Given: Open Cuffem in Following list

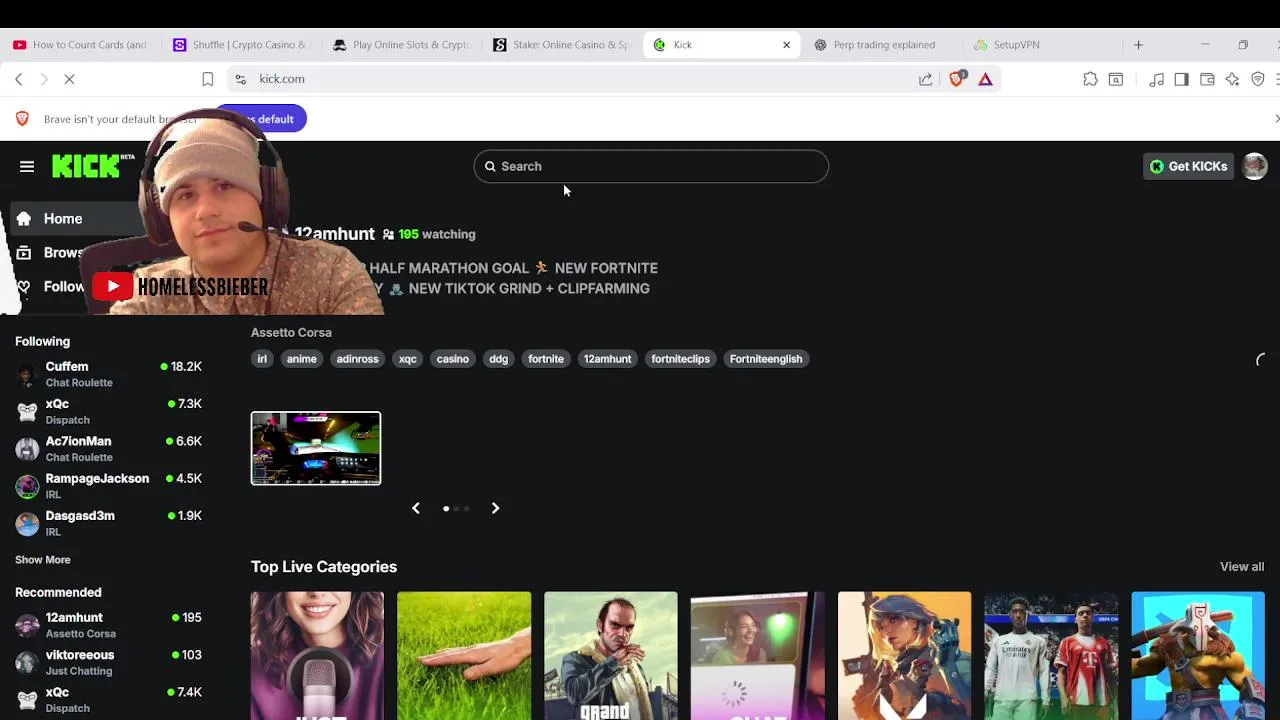Looking at the screenshot, I should pyautogui.click(x=108, y=374).
